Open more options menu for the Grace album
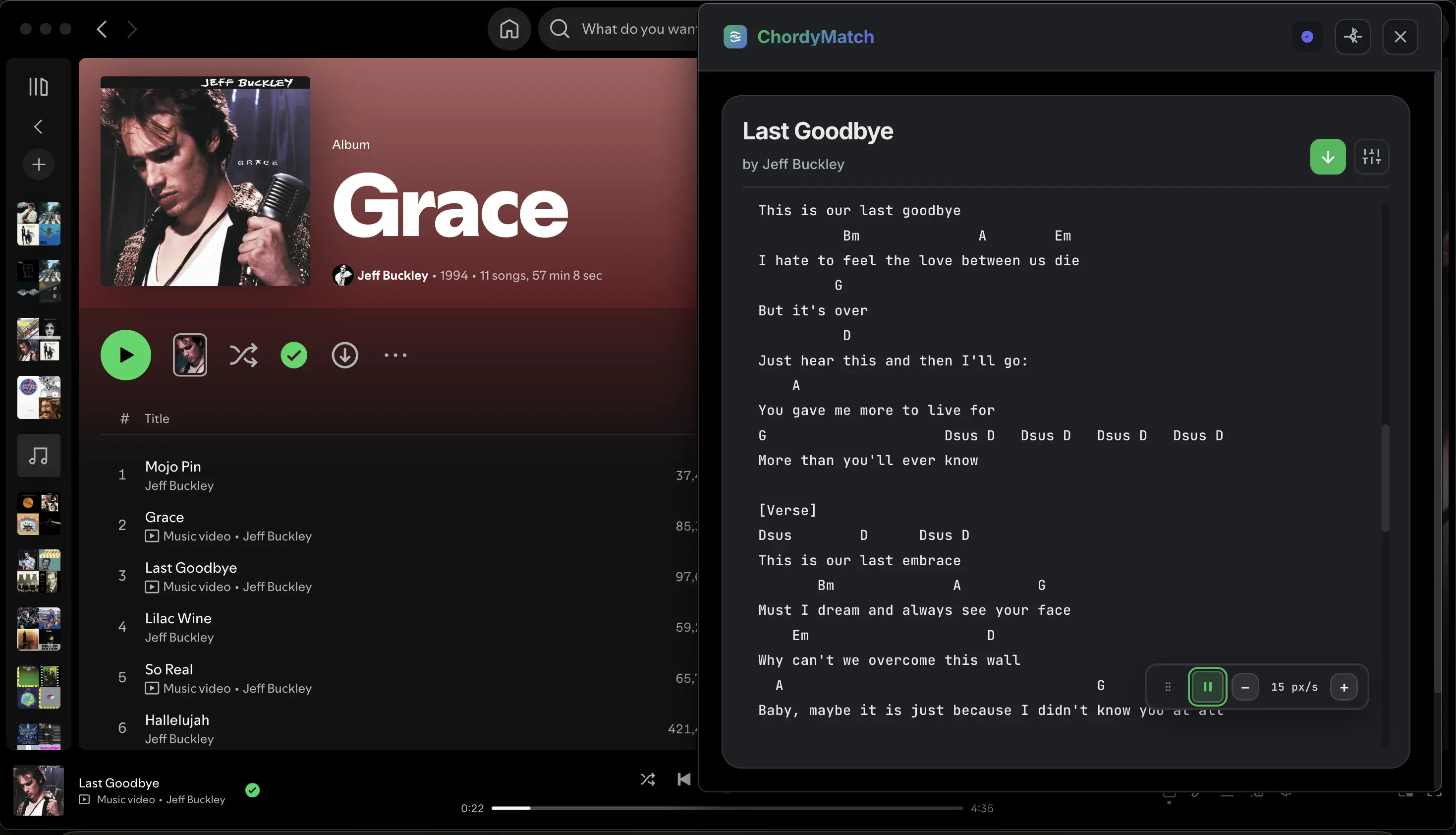 (395, 355)
